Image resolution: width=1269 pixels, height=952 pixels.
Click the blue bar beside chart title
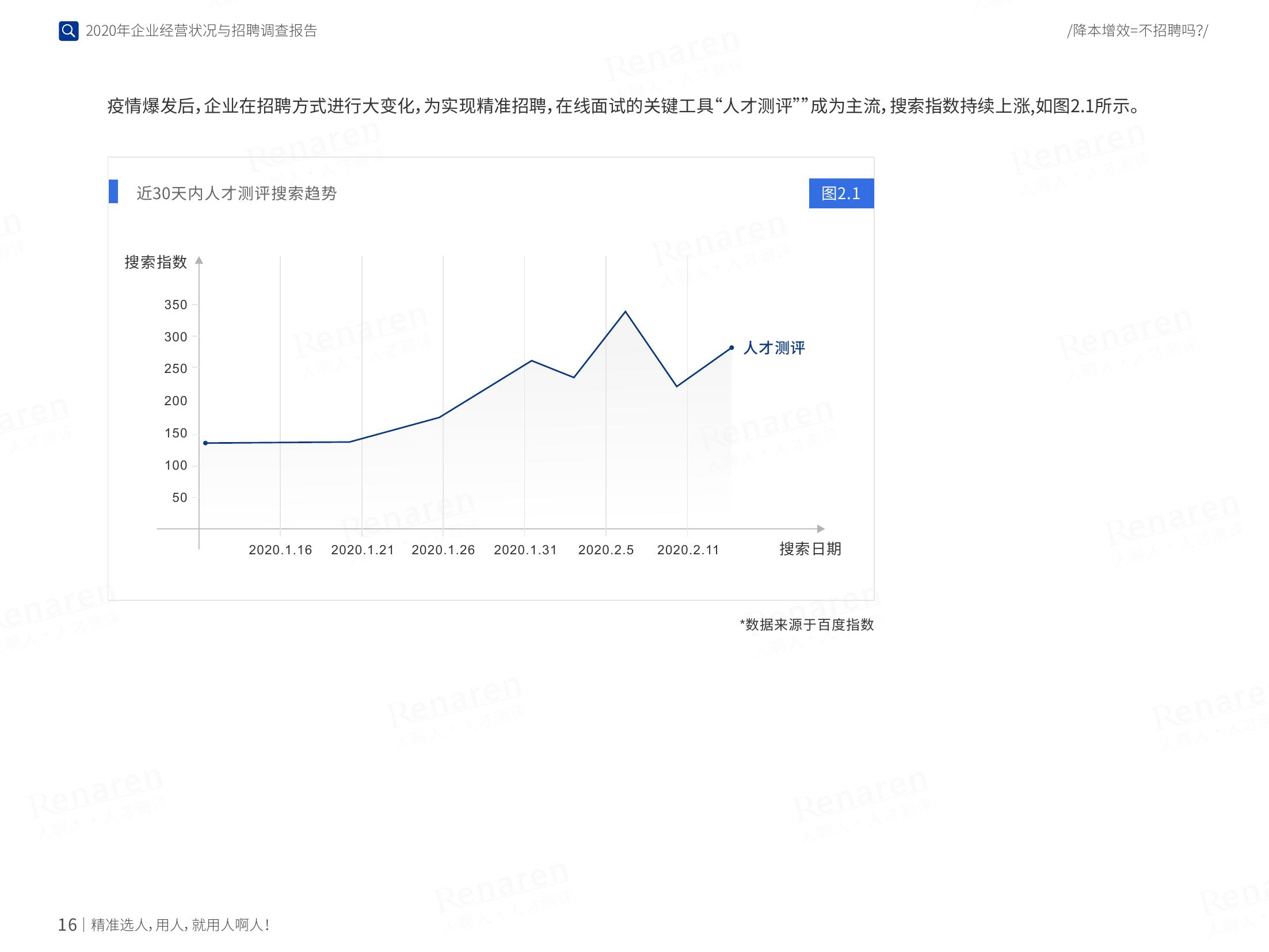tap(113, 192)
